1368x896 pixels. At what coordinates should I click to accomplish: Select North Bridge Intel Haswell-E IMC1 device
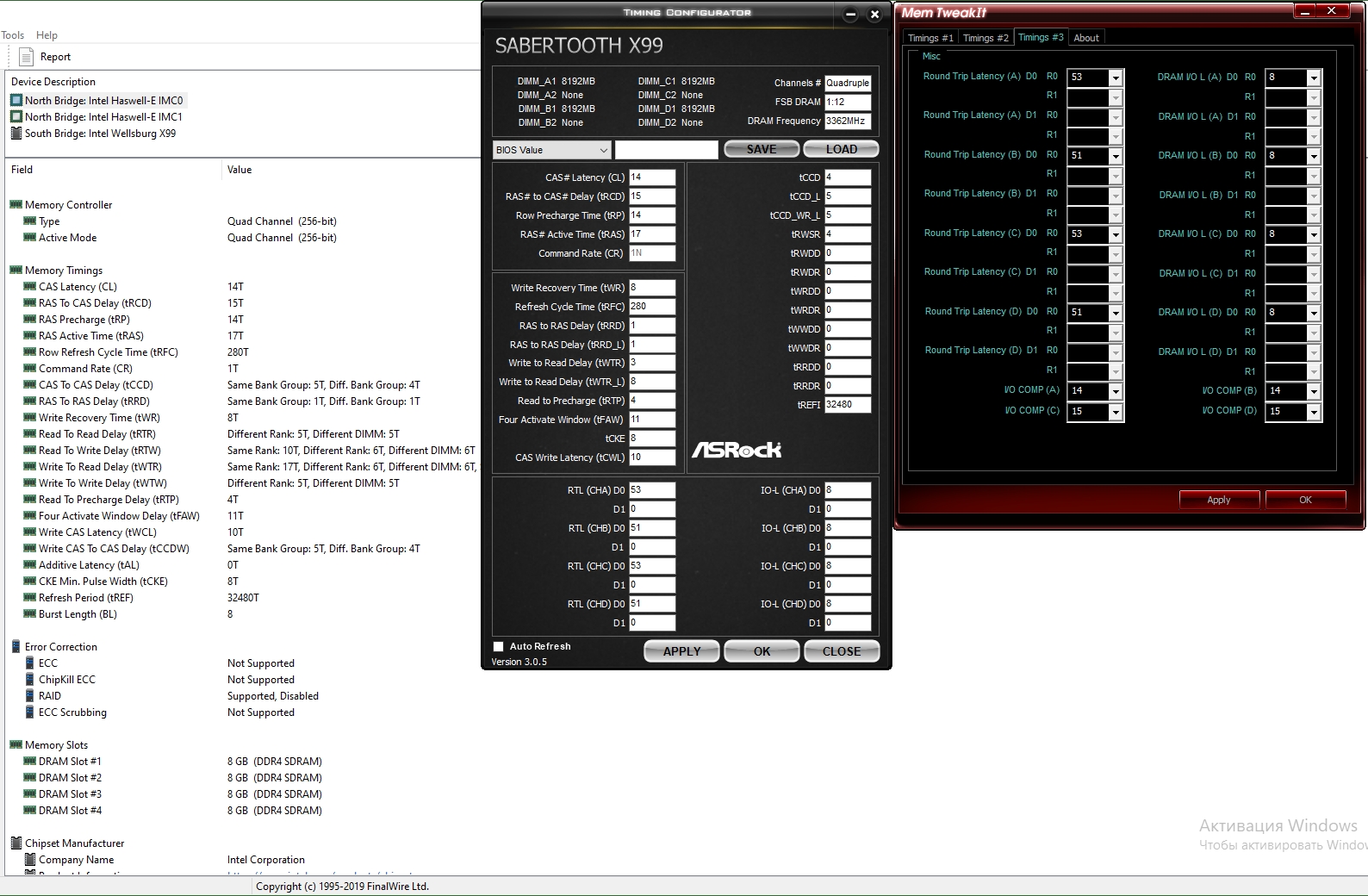tap(96, 117)
